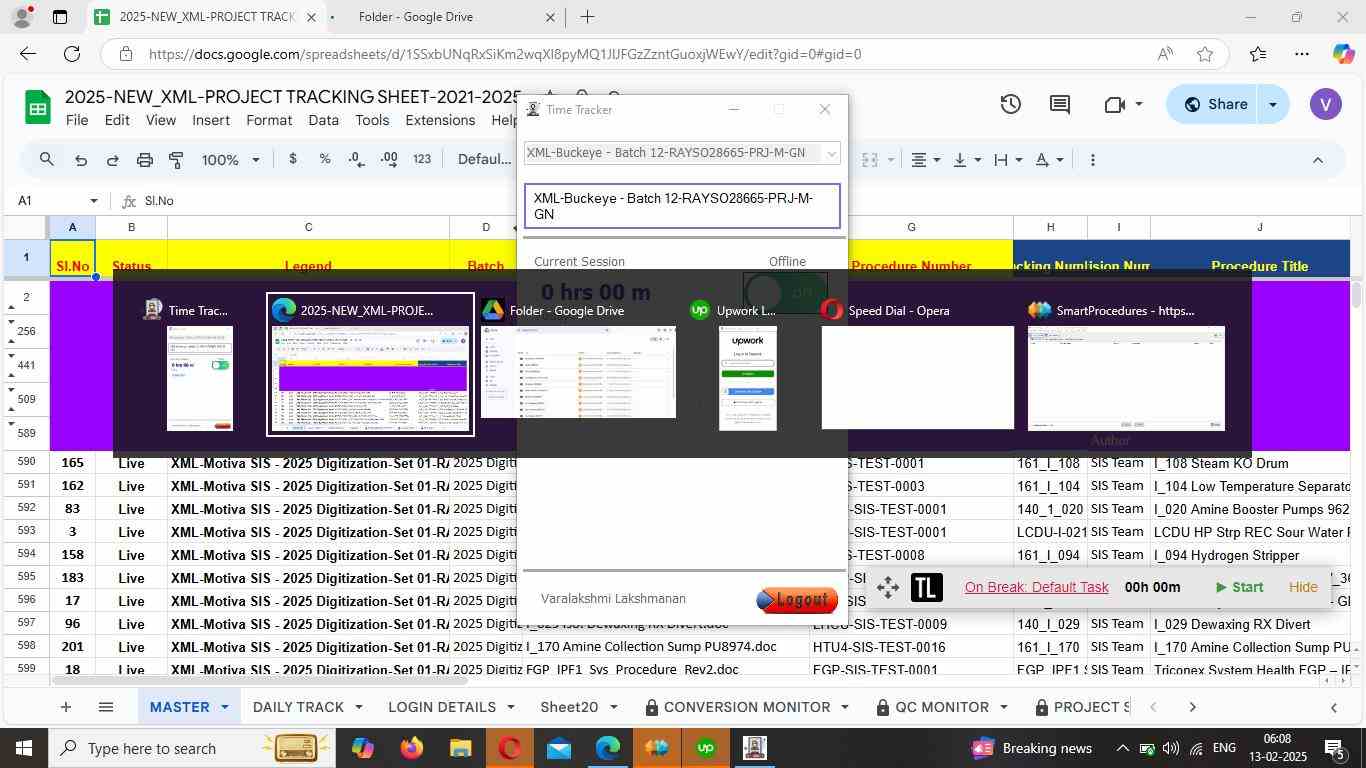This screenshot has width=1366, height=768.
Task: Add this page to favorites star
Action: (1205, 54)
